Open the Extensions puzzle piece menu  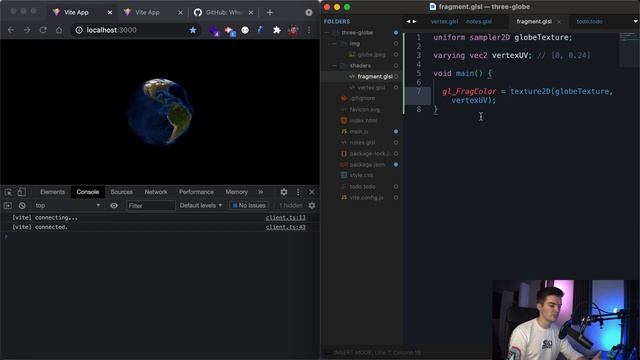(x=277, y=30)
